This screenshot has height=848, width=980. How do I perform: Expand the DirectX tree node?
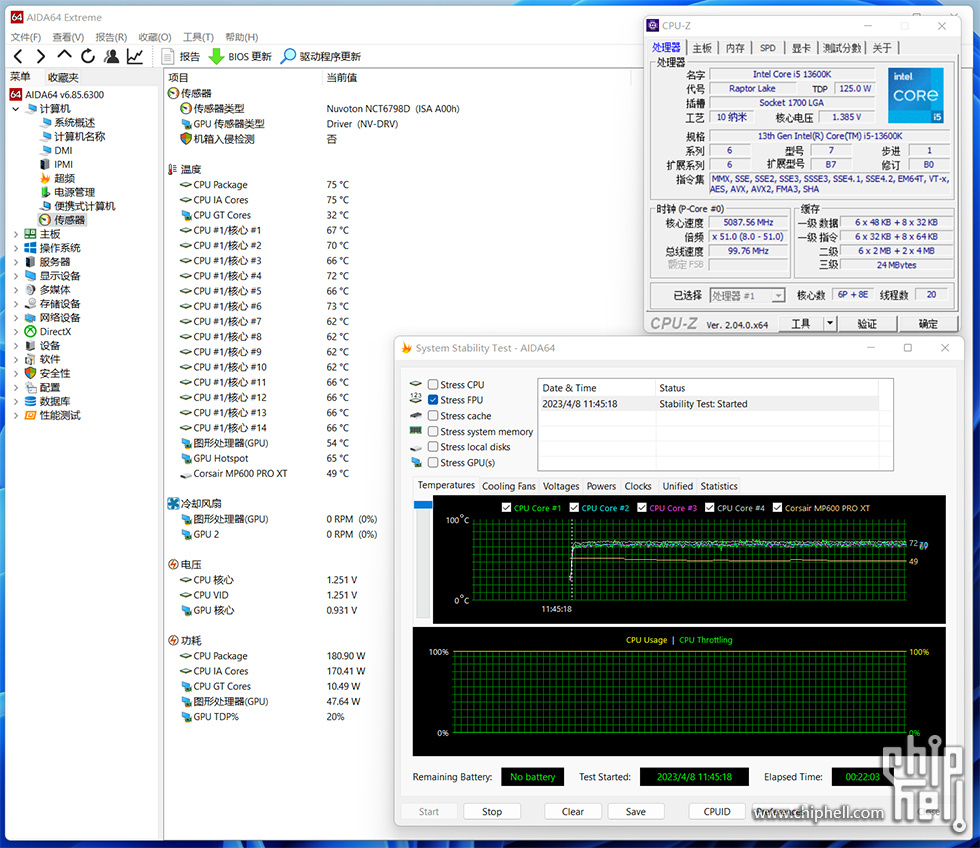(16, 332)
